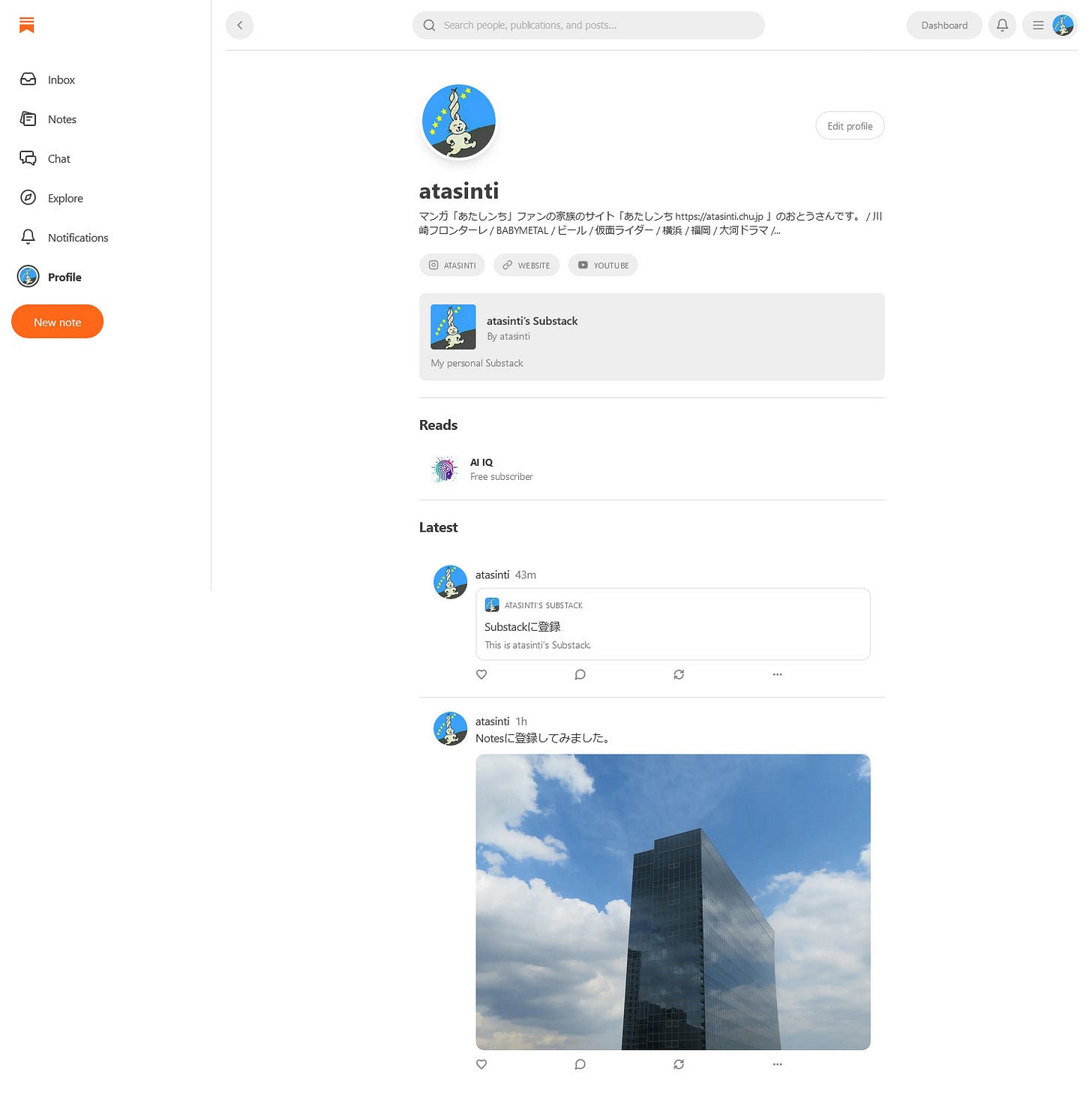Like the 43m note with the heart
Viewport: 1092px width, 1098px height.
481,674
